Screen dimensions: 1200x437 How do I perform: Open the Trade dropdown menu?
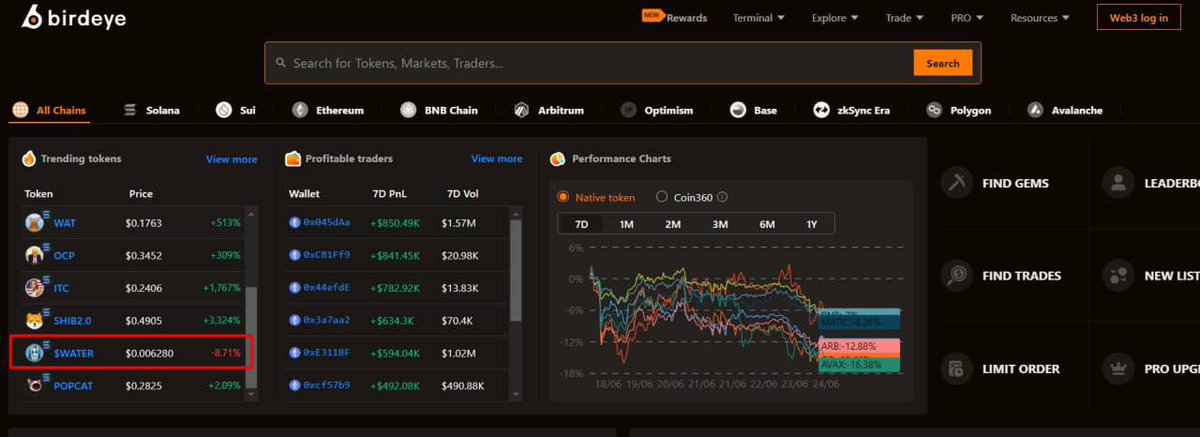click(x=904, y=17)
